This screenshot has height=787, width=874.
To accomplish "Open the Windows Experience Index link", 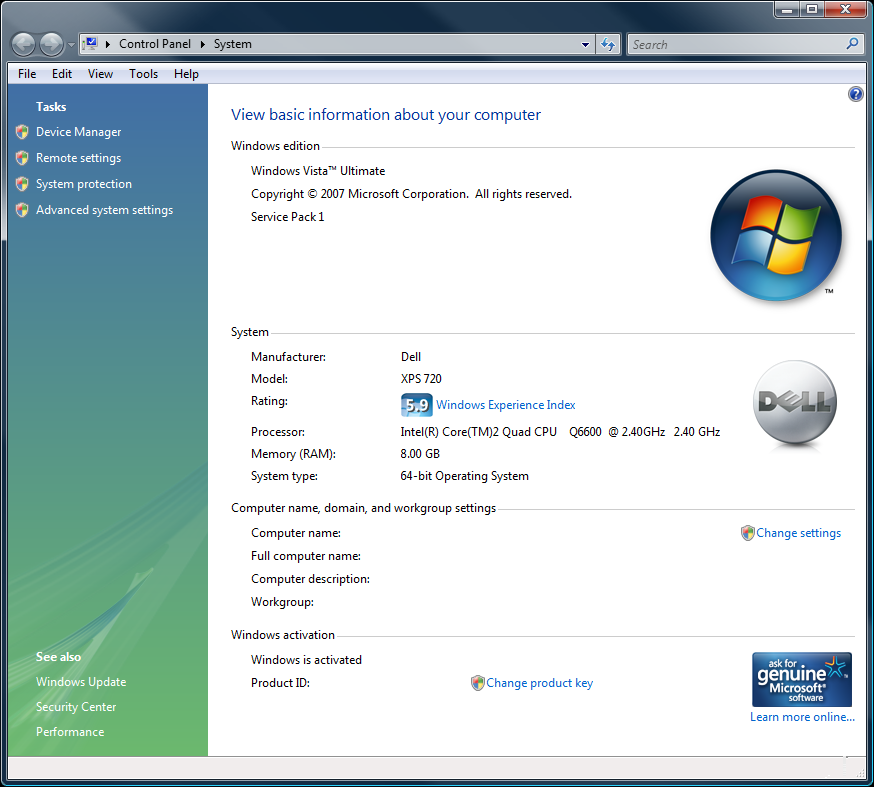I will coord(505,405).
